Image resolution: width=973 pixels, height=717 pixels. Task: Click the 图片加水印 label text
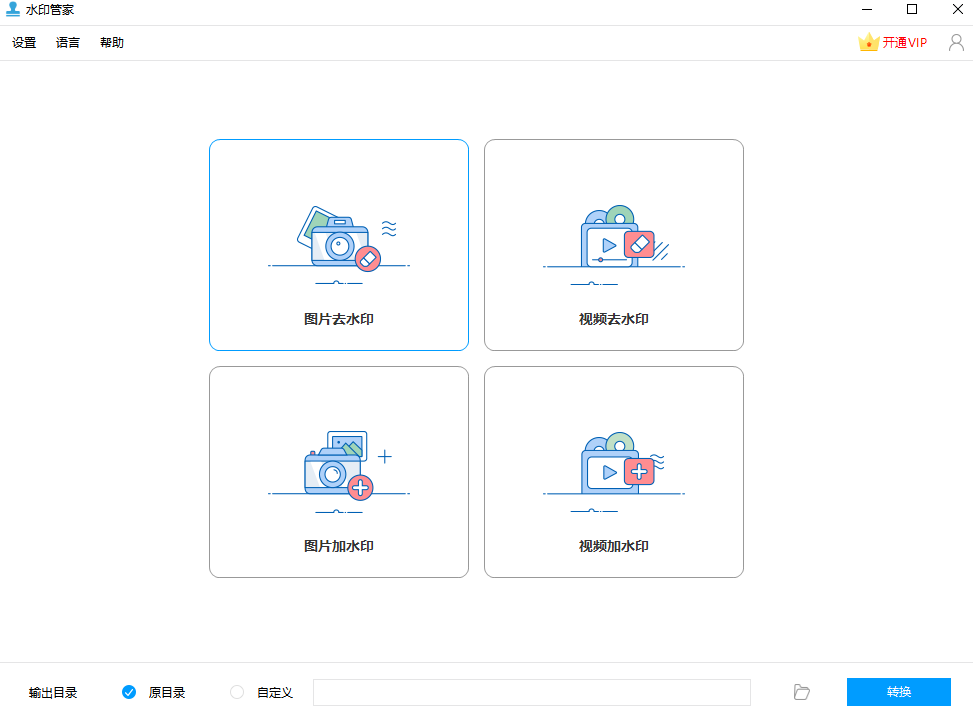point(339,546)
